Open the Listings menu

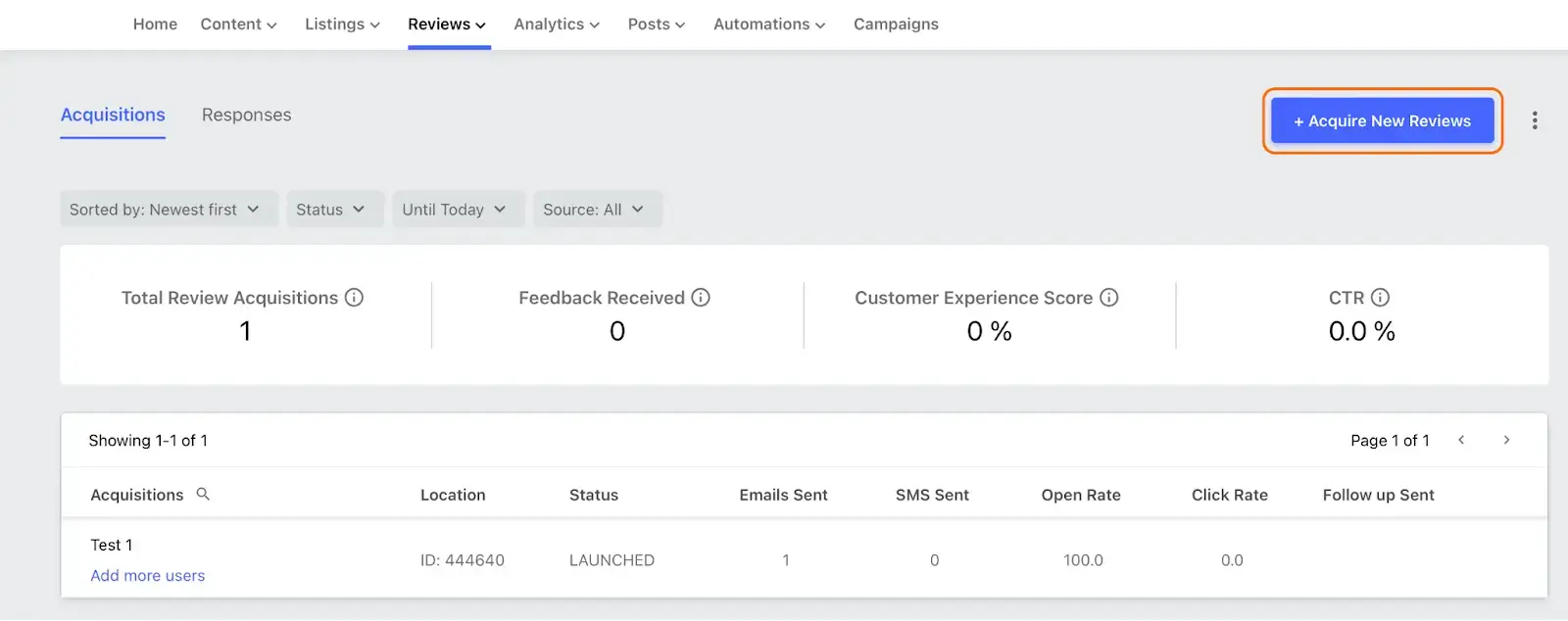(x=342, y=24)
